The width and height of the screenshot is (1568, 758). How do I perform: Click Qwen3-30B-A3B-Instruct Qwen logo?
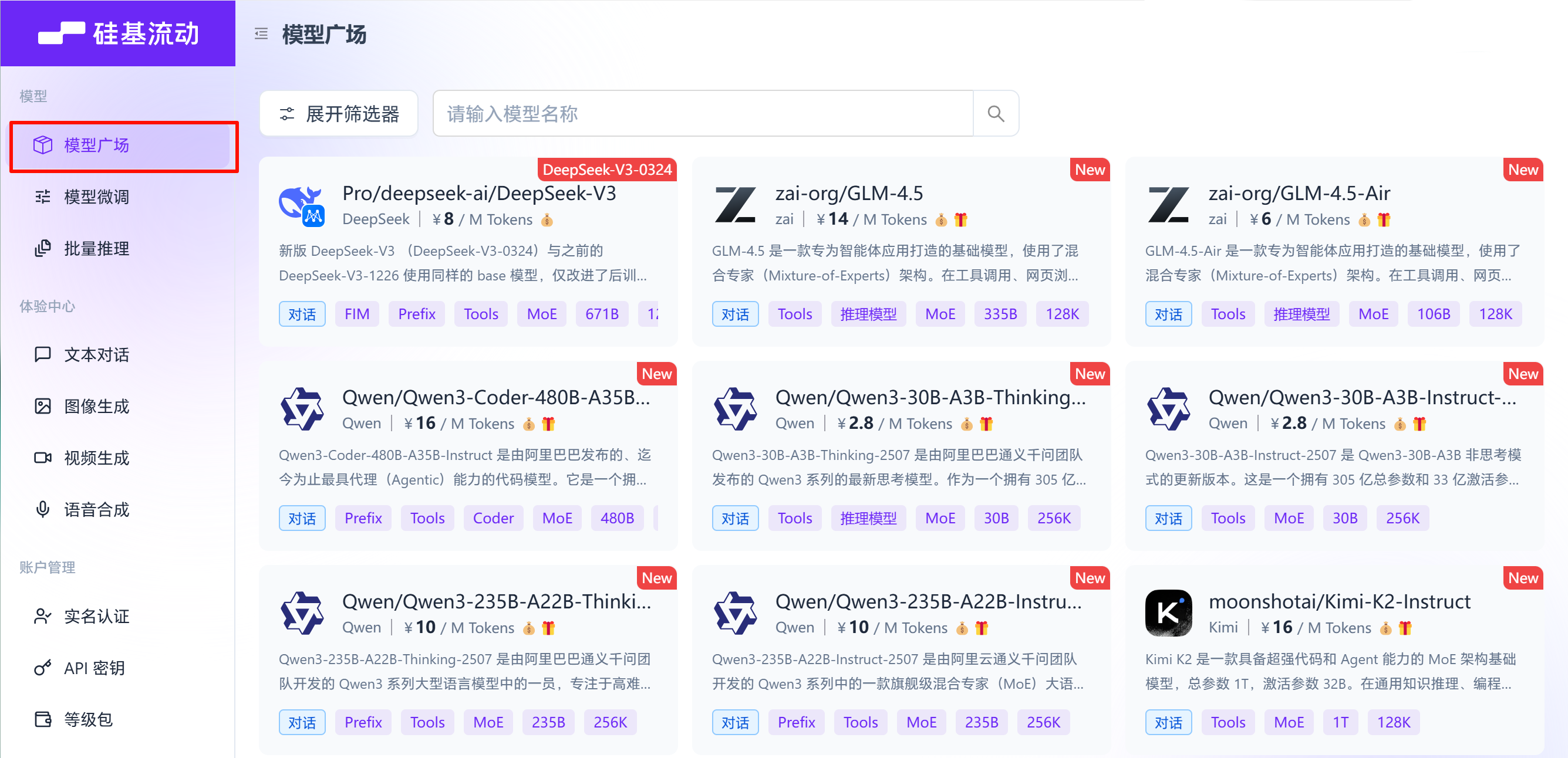(1169, 410)
